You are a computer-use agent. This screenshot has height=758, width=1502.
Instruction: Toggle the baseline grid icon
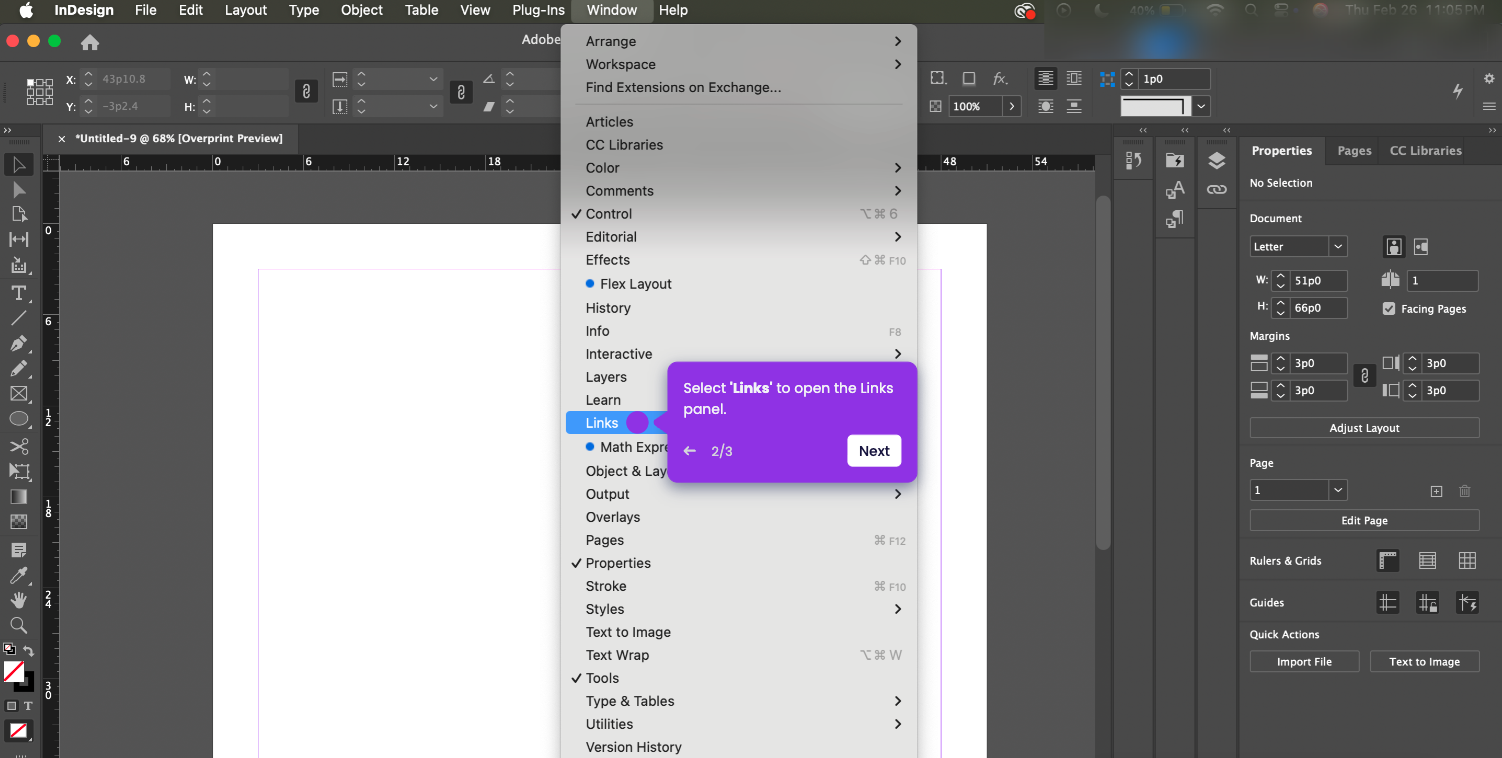pos(1427,561)
